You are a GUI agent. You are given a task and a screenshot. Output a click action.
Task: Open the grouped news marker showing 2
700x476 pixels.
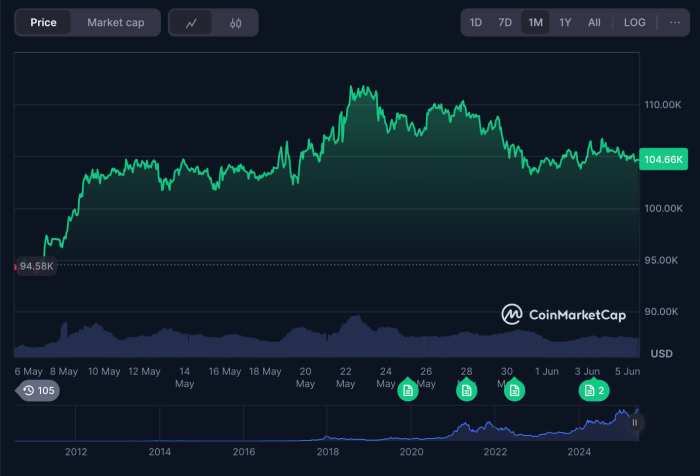(594, 390)
